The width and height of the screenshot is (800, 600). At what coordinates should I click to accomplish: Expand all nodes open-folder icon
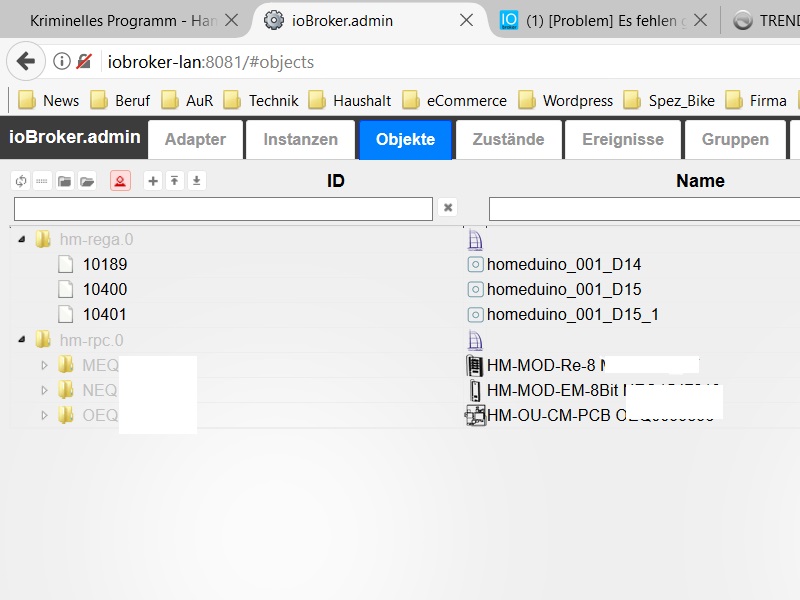pos(87,181)
